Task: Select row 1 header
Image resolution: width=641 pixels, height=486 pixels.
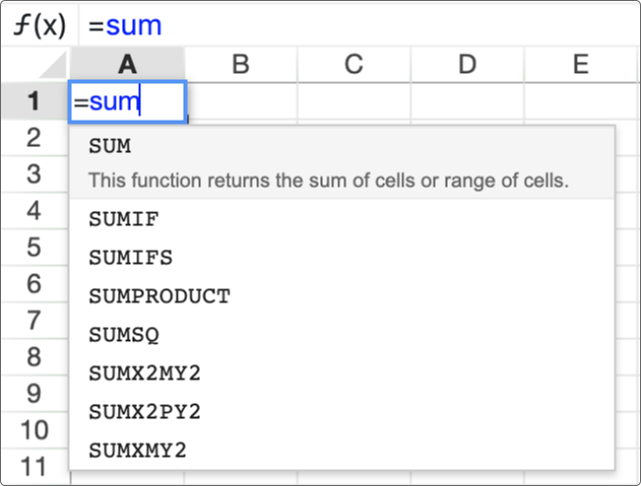Action: pyautogui.click(x=34, y=101)
